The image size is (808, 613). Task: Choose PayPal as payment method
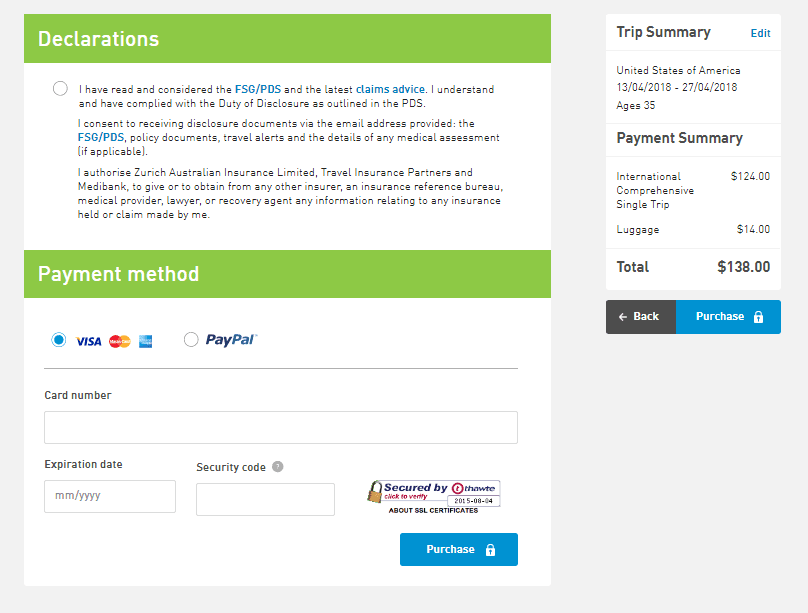pyautogui.click(x=191, y=340)
